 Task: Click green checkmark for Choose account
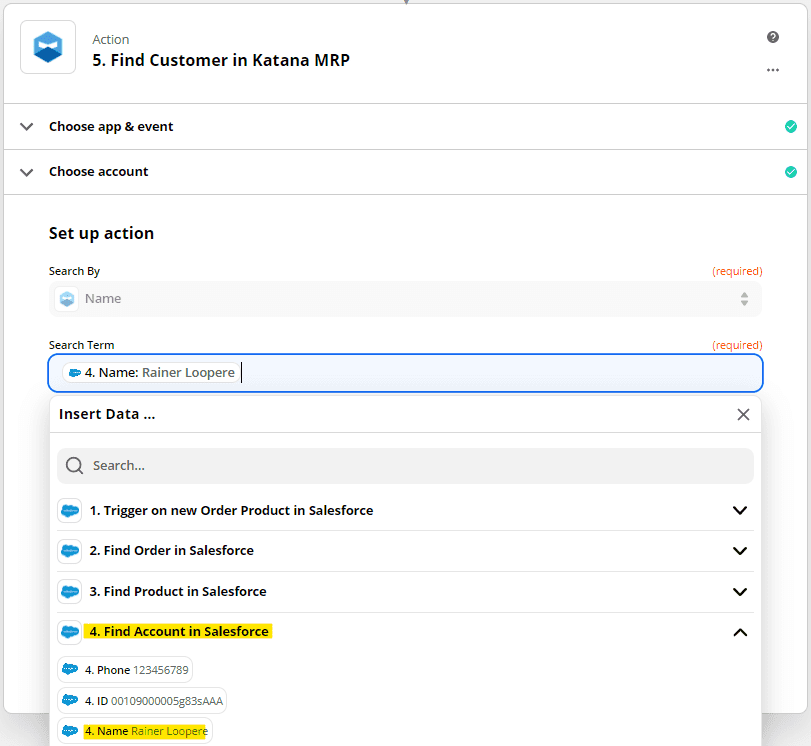pyautogui.click(x=790, y=172)
